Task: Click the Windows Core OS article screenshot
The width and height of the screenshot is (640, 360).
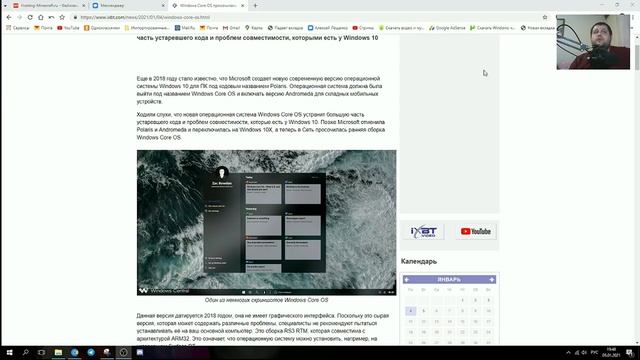Action: coord(266,222)
